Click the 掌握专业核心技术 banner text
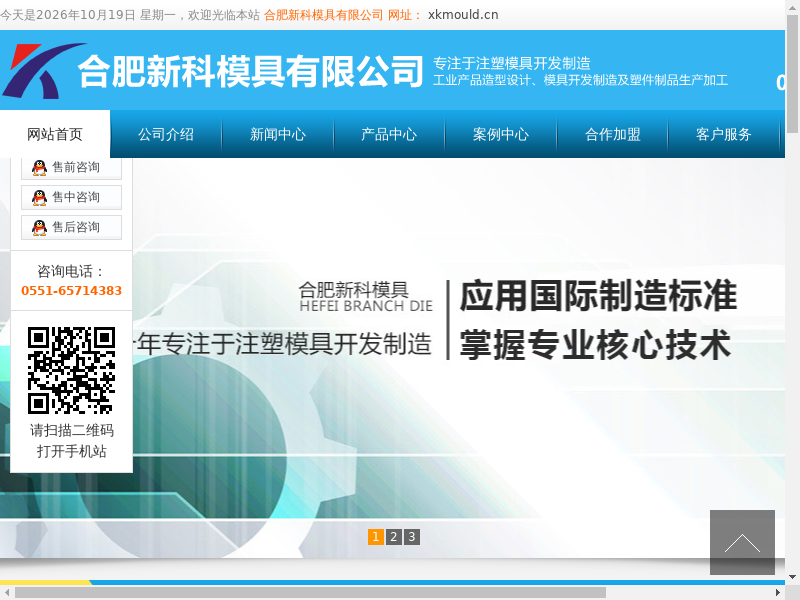 point(595,345)
